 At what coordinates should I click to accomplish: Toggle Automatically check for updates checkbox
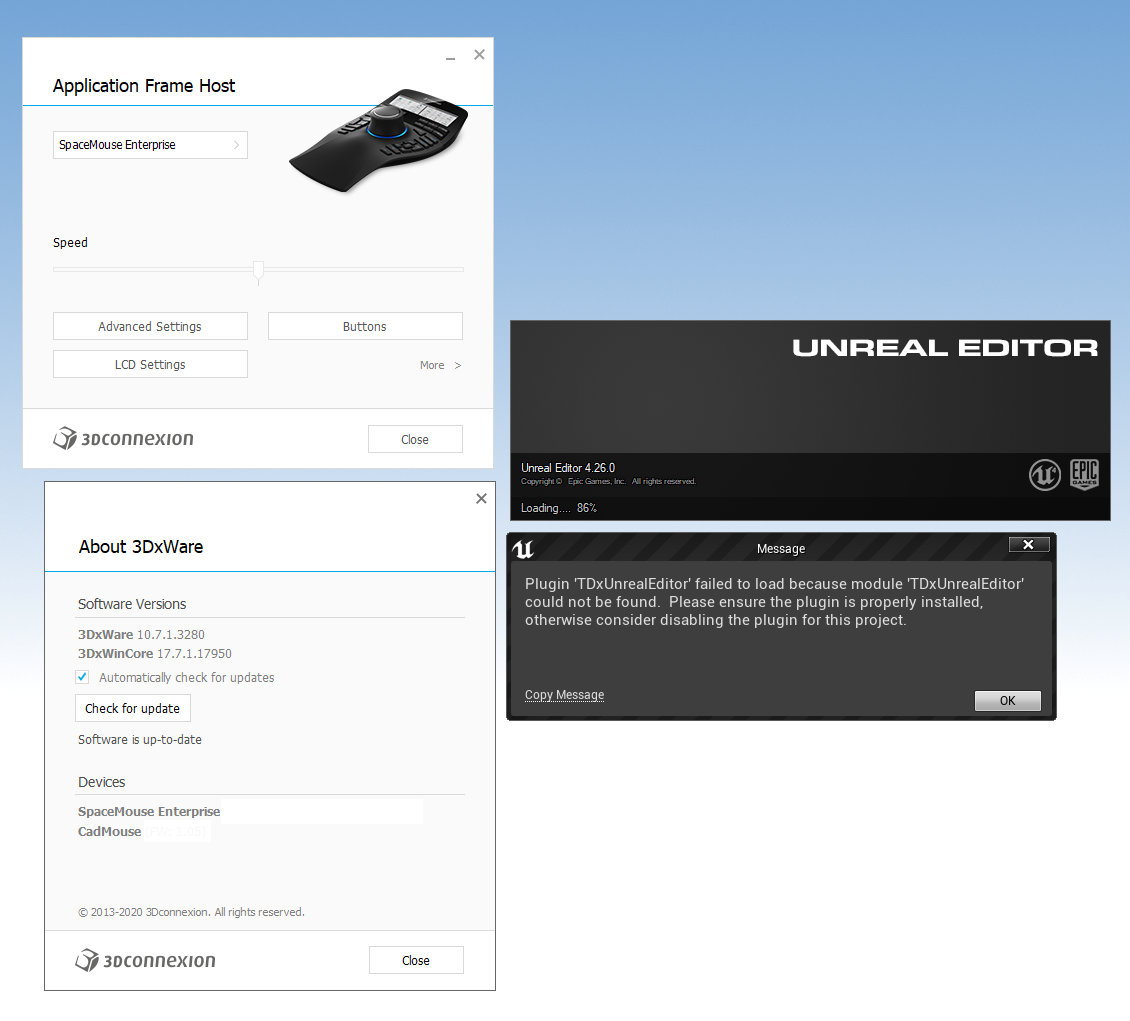click(x=82, y=677)
